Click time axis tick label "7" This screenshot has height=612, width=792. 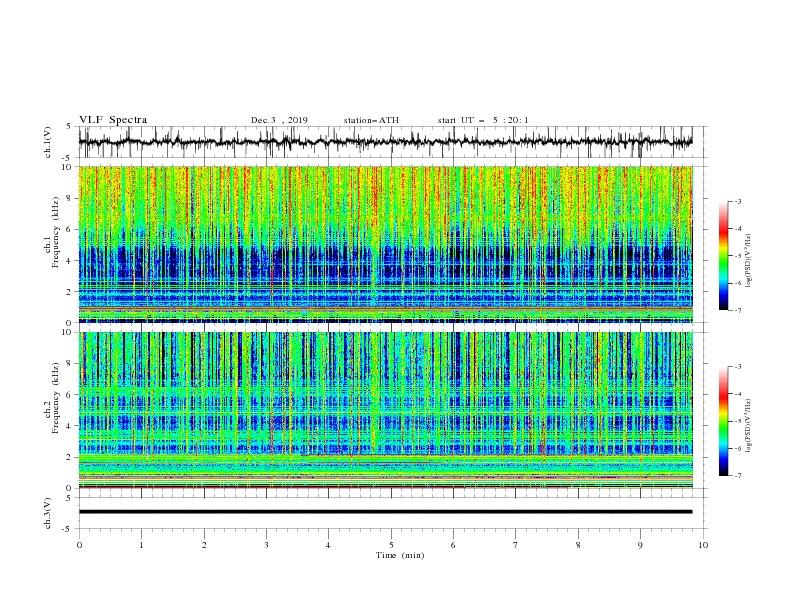(516, 545)
